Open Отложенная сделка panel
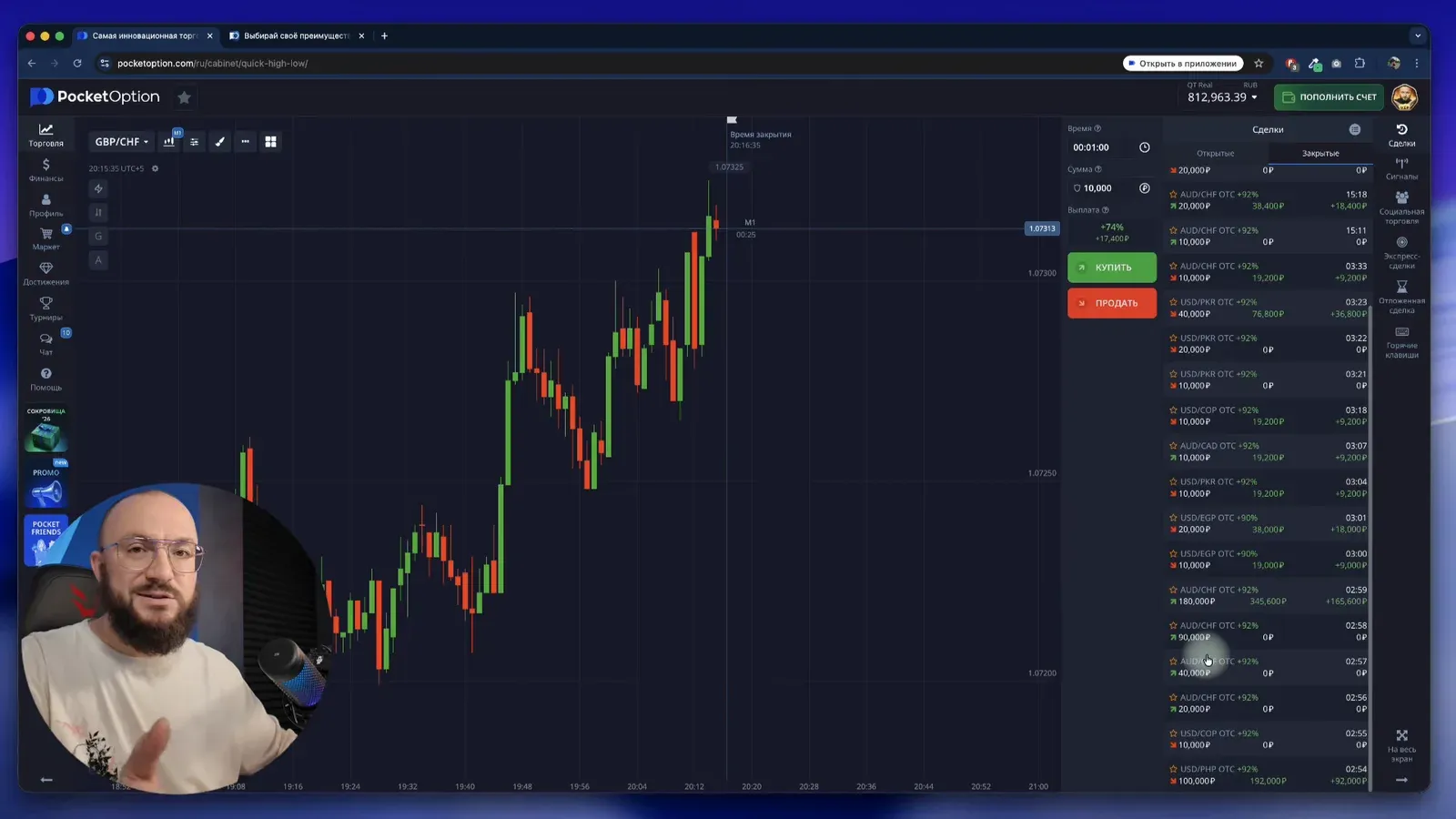The image size is (1456, 819). 1401,298
